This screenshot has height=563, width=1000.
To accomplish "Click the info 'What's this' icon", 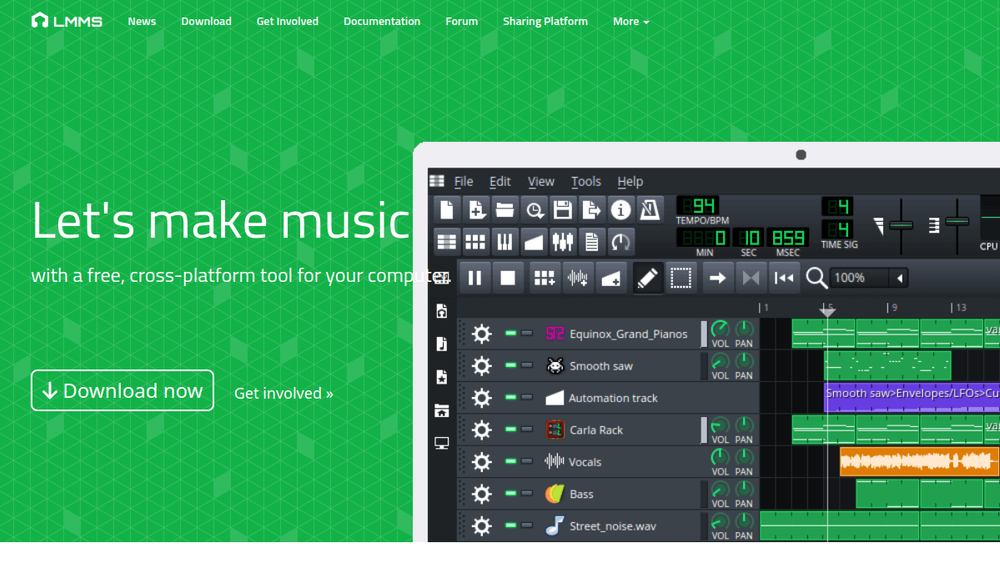I will pos(621,210).
